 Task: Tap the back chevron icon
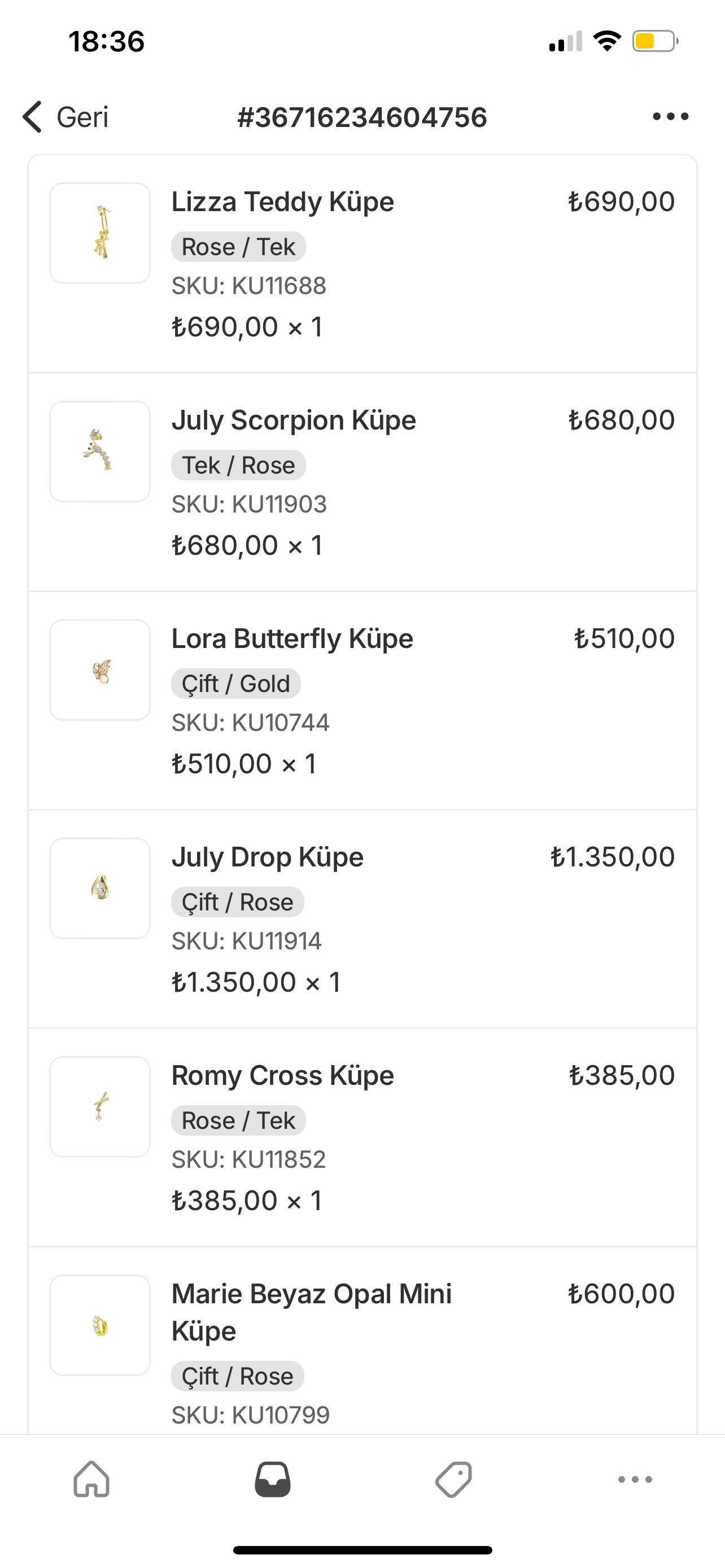click(x=33, y=116)
